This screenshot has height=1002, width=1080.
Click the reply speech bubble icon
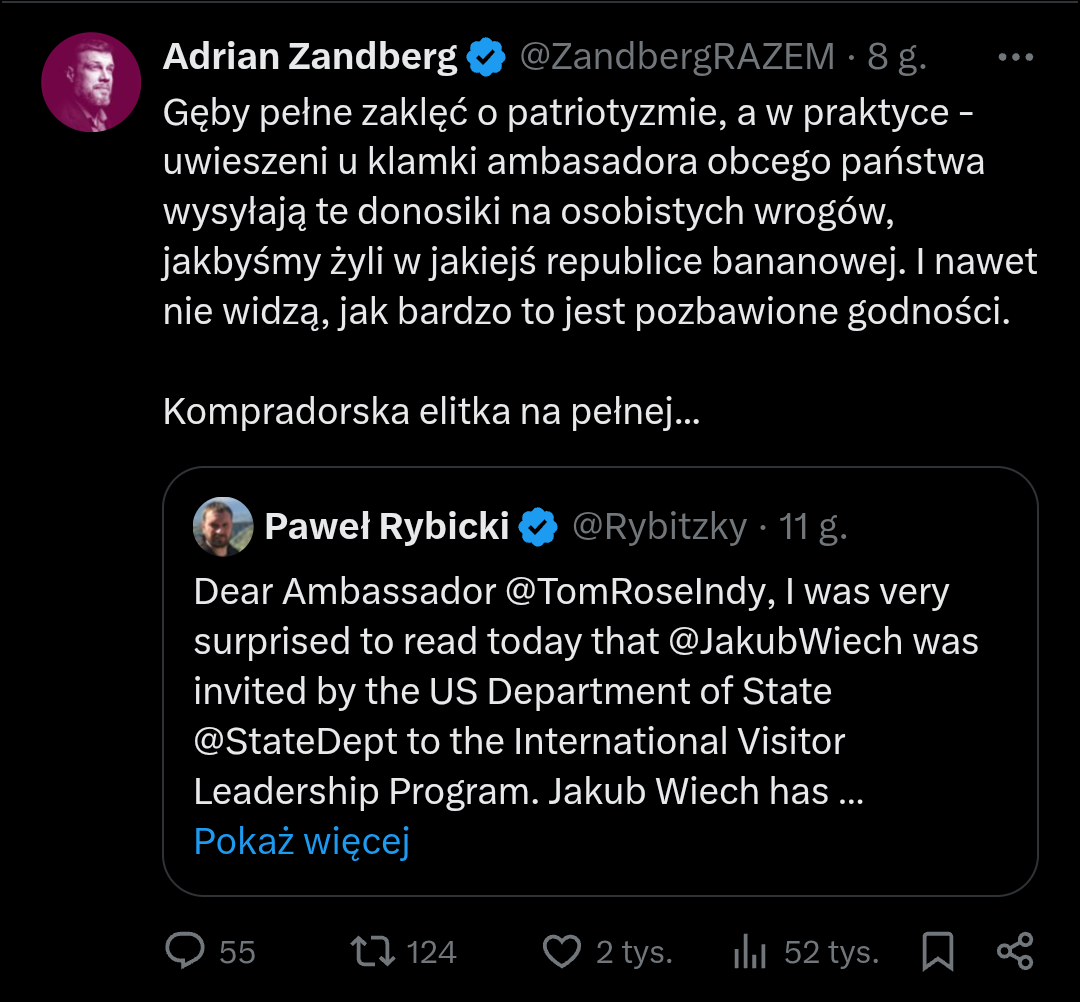coord(185,951)
